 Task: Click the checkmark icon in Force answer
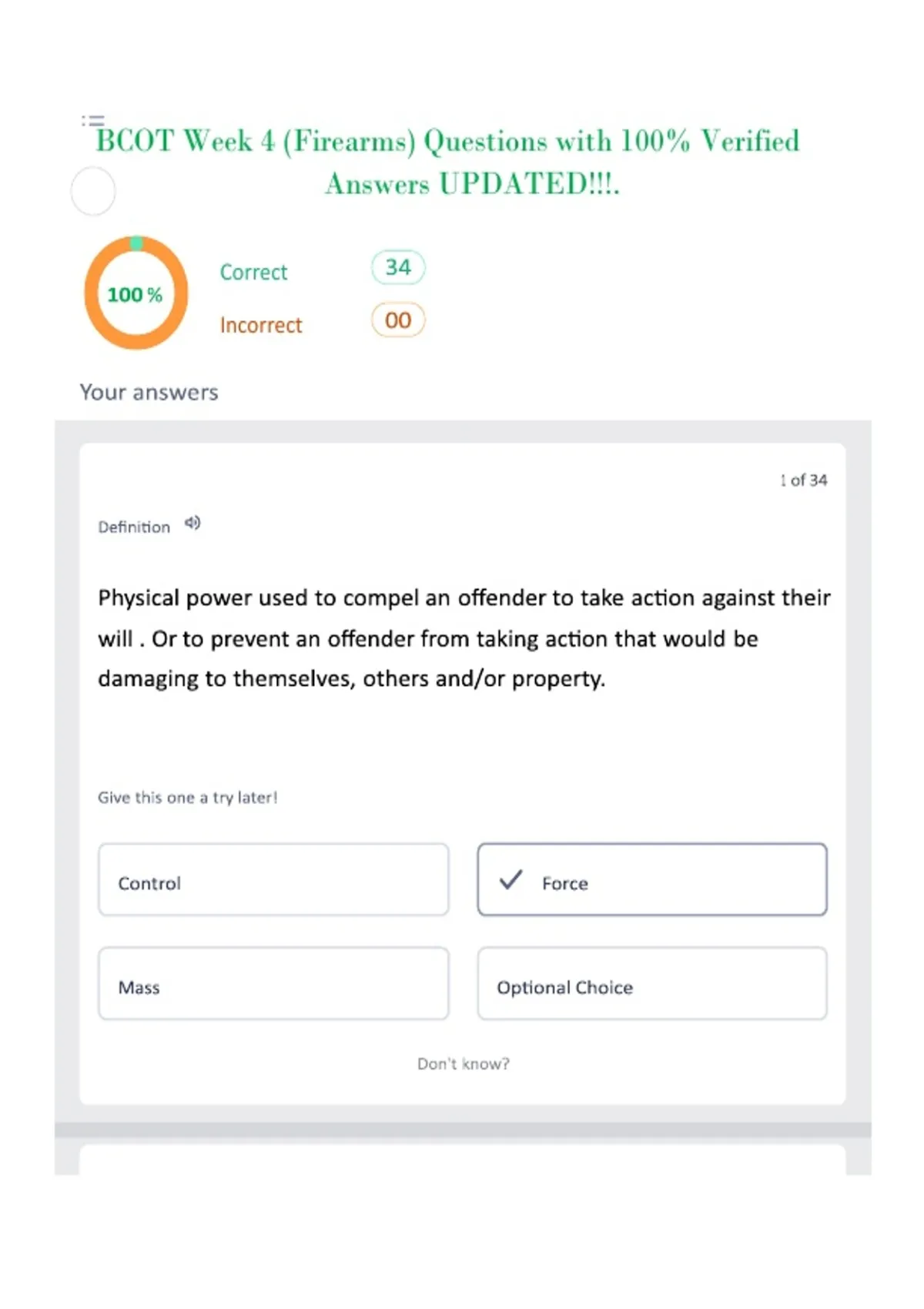click(x=511, y=879)
